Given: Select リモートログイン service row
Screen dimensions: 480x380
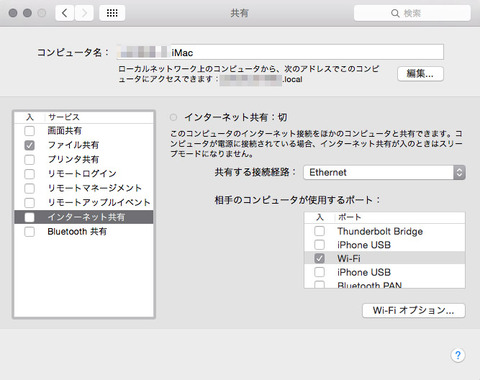Looking at the screenshot, I should (84, 174).
